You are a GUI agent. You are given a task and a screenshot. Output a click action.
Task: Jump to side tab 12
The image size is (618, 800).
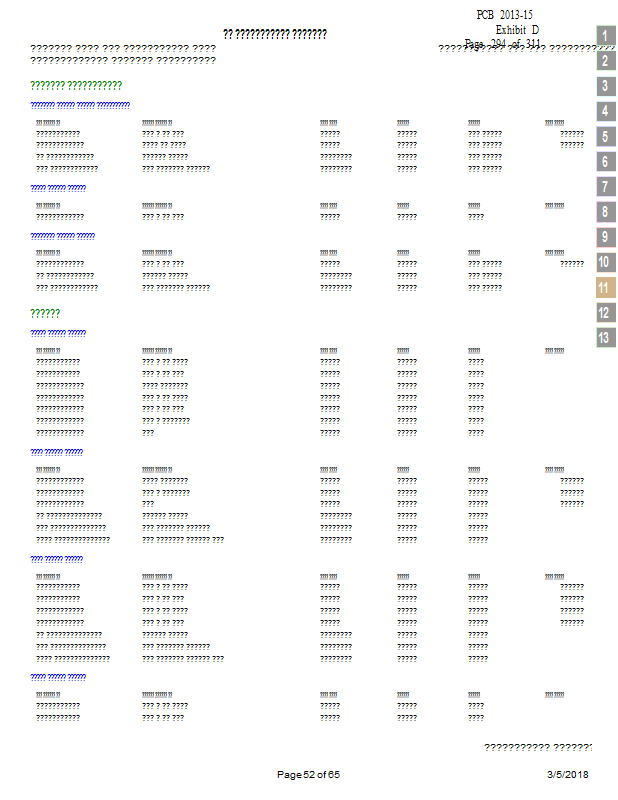pos(605,313)
